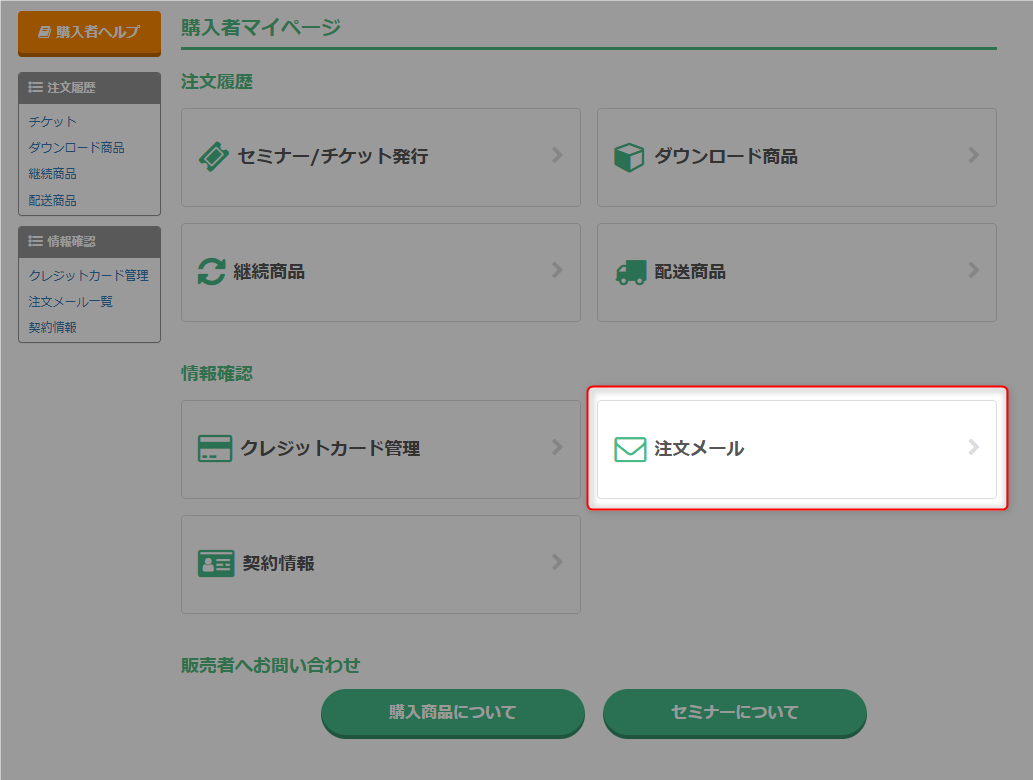Click the list icon beside sidebar 注文履歴 header
This screenshot has width=1033, height=780.
click(35, 88)
